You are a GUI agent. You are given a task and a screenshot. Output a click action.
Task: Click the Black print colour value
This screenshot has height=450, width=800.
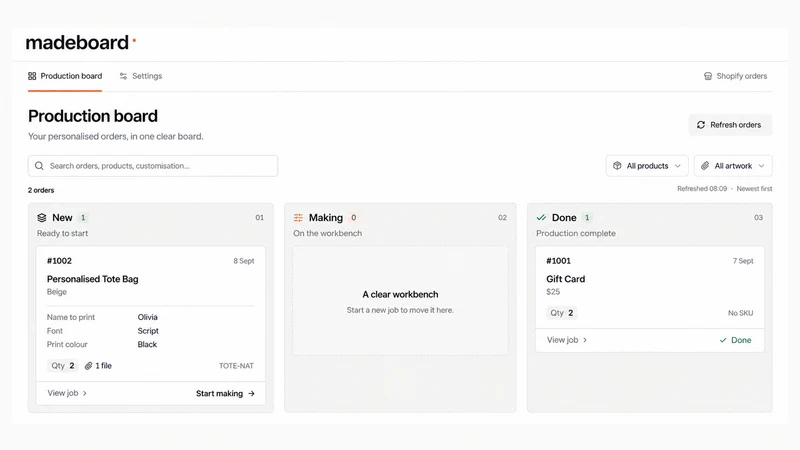(147, 344)
